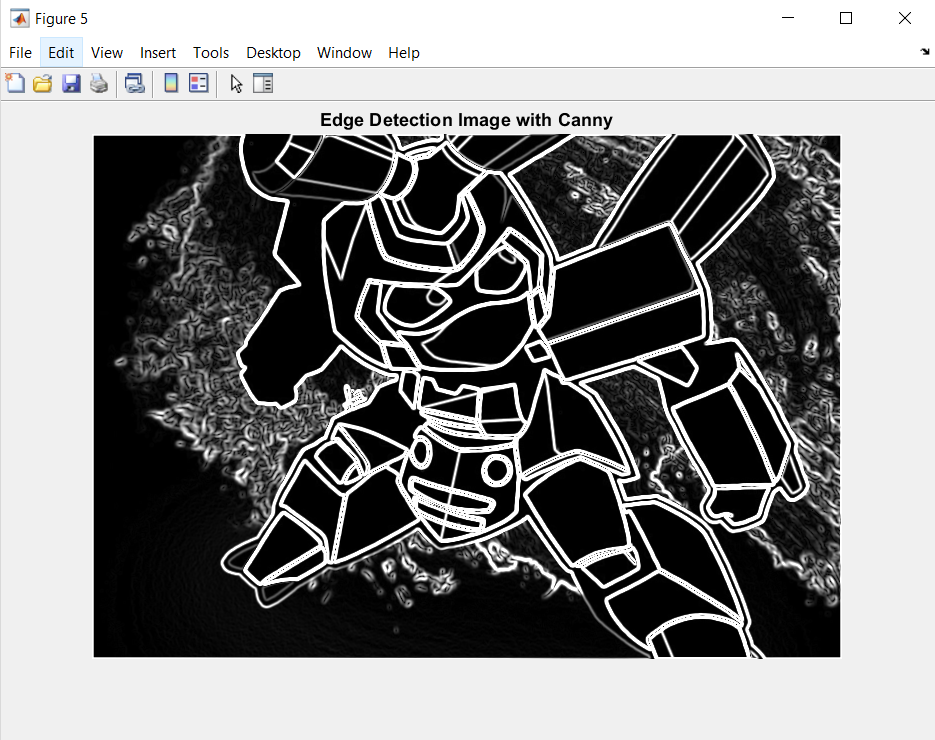Open the View menu
Image resolution: width=935 pixels, height=740 pixels.
coord(106,52)
